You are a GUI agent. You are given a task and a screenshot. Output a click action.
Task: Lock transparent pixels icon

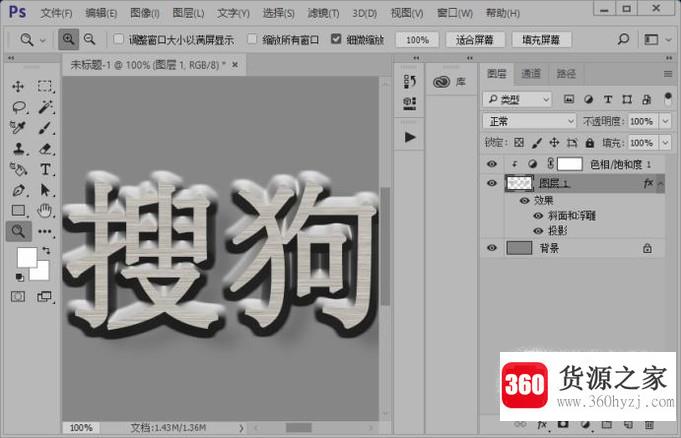click(519, 143)
